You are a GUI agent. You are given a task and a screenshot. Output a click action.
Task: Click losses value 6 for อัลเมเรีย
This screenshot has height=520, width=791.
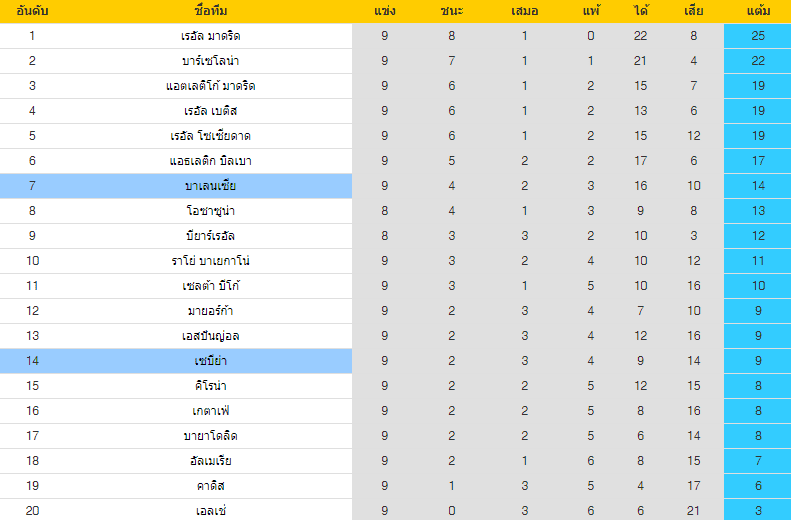(x=591, y=460)
